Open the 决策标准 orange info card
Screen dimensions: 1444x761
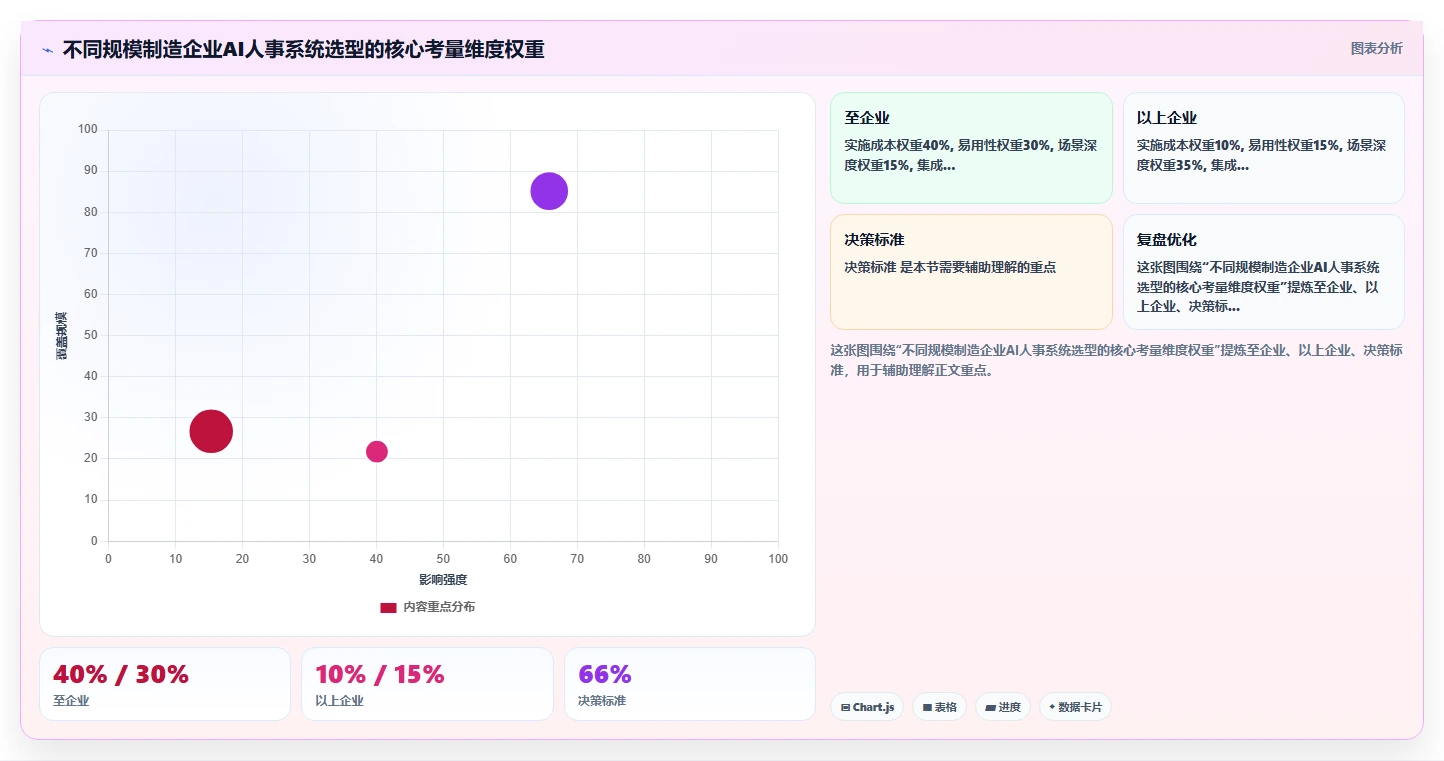tap(971, 272)
